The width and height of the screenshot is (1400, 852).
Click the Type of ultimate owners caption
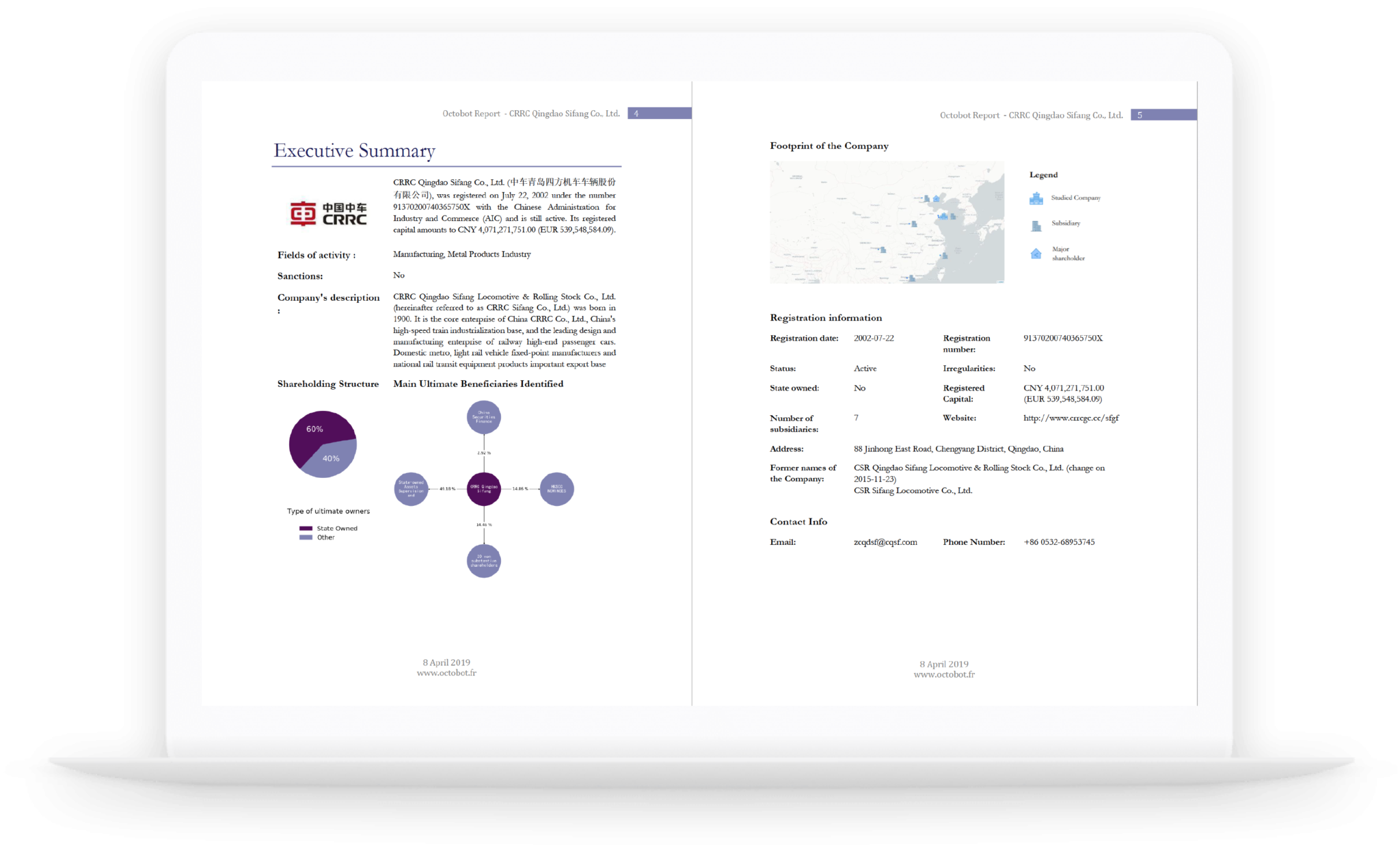328,511
